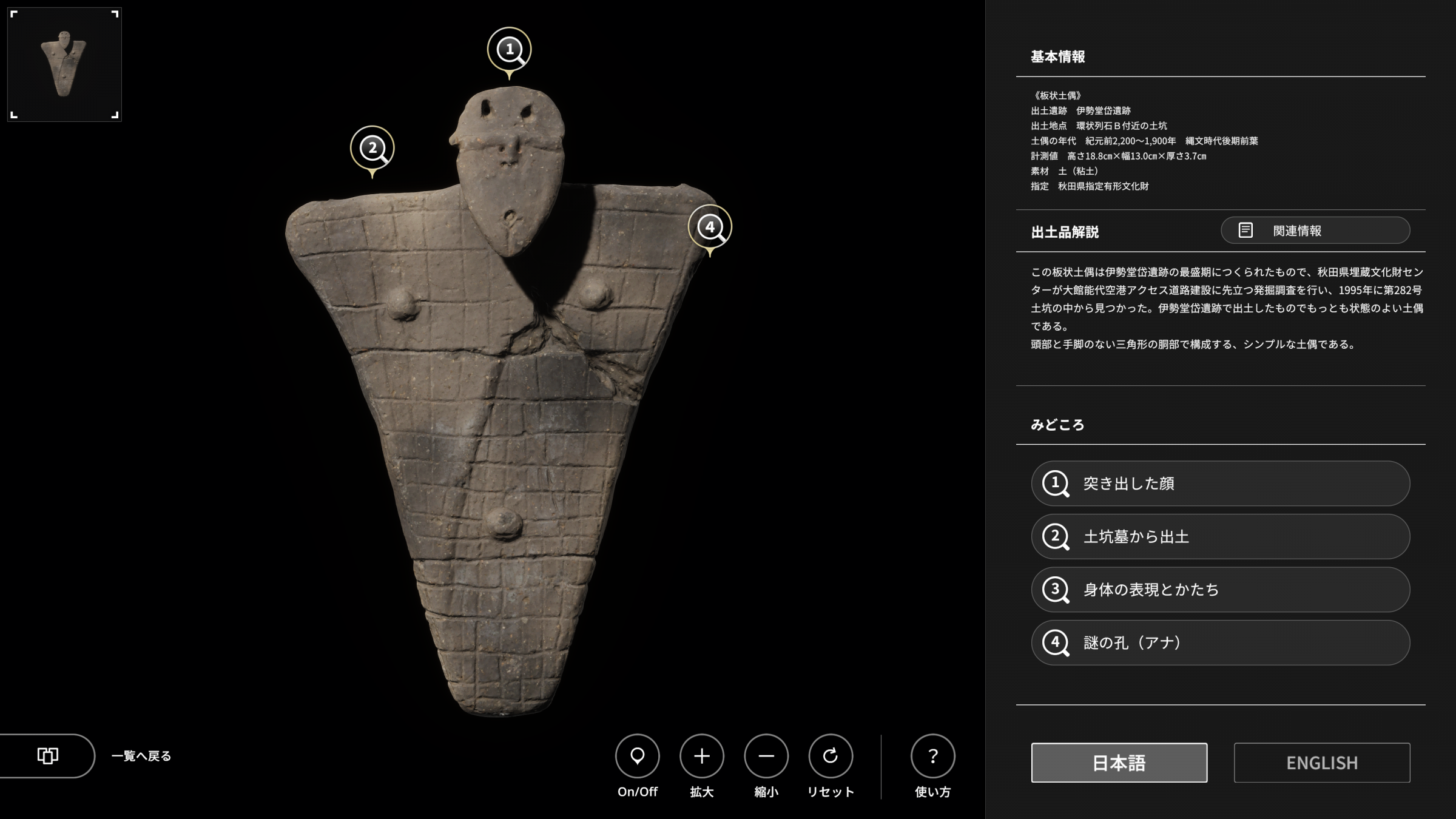Image resolution: width=1456 pixels, height=819 pixels.
Task: Select highlight 4 謎の孔（アナ）
Action: pos(1221,643)
